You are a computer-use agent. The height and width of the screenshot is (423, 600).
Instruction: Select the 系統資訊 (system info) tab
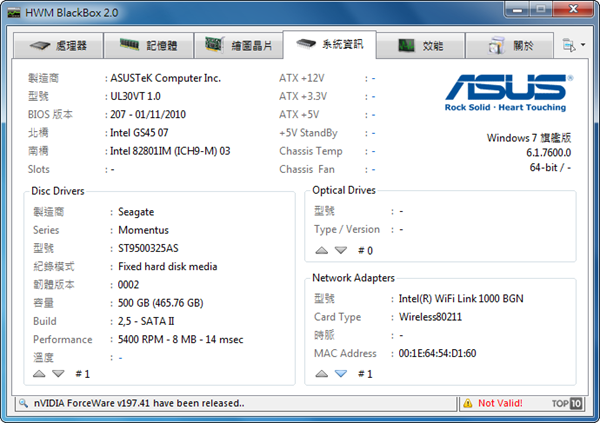329,45
